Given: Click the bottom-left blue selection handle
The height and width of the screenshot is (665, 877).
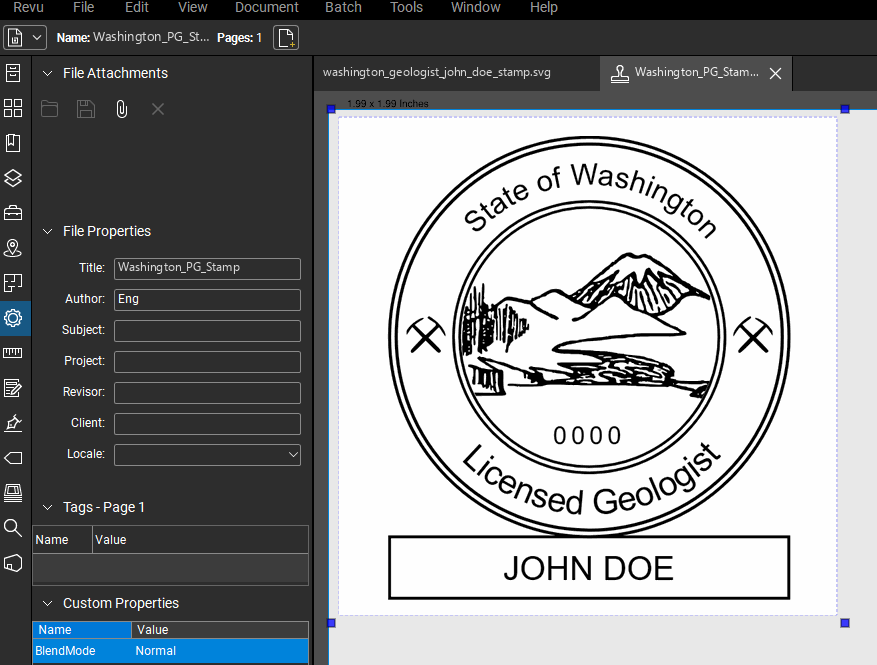Looking at the screenshot, I should 331,623.
